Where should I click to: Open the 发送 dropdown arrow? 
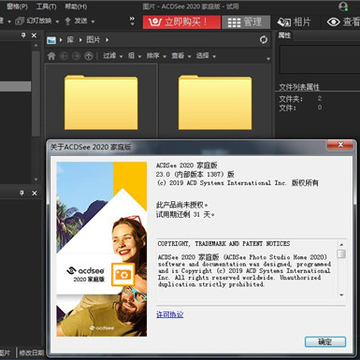pos(92,22)
